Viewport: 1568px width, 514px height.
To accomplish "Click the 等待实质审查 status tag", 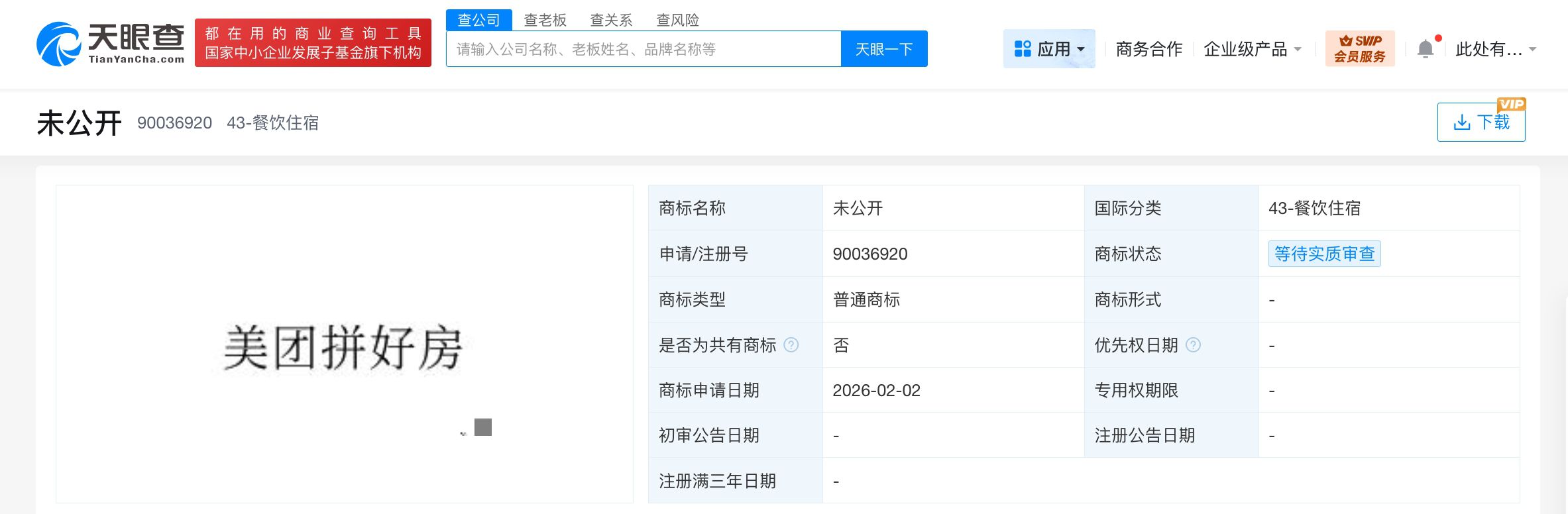I will (x=1324, y=254).
